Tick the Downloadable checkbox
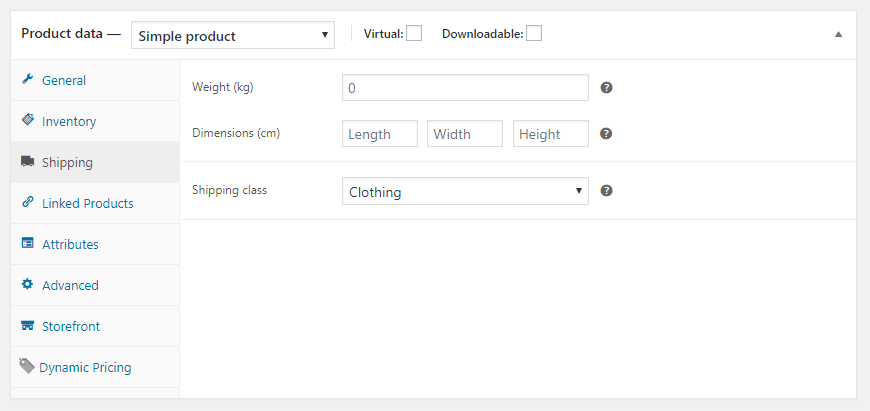The width and height of the screenshot is (870, 411). coord(534,34)
